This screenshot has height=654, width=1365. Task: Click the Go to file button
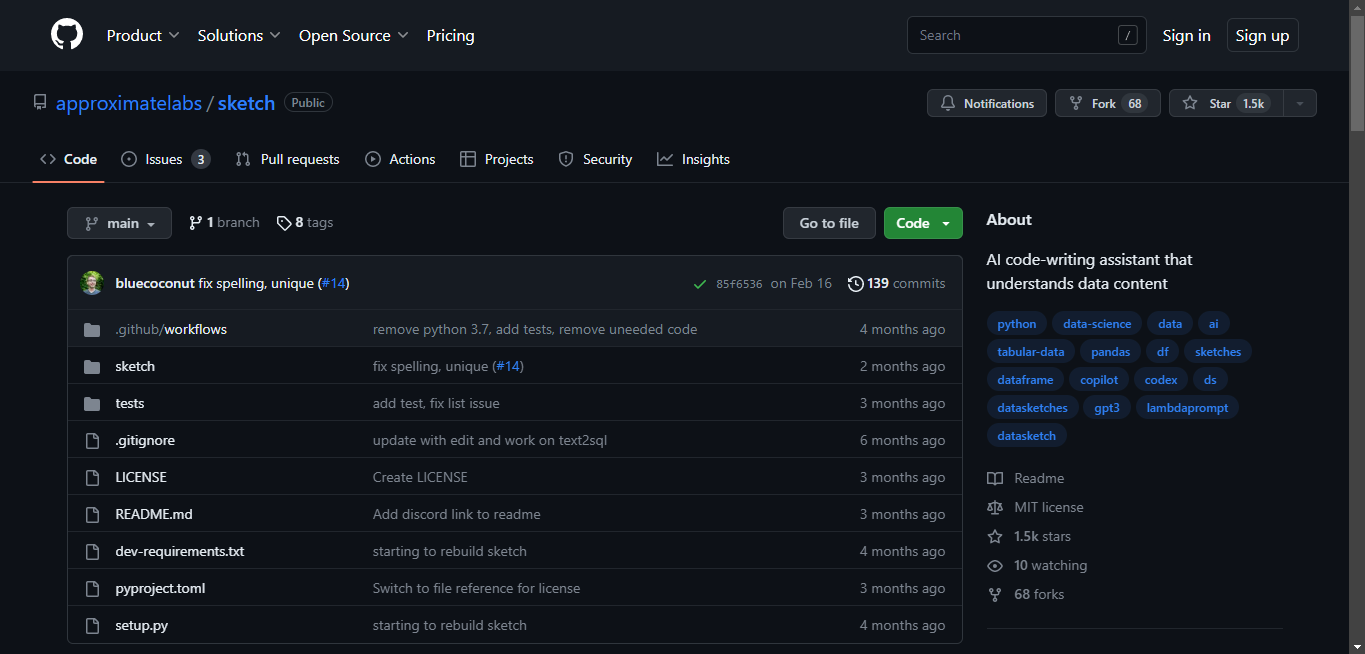click(829, 223)
